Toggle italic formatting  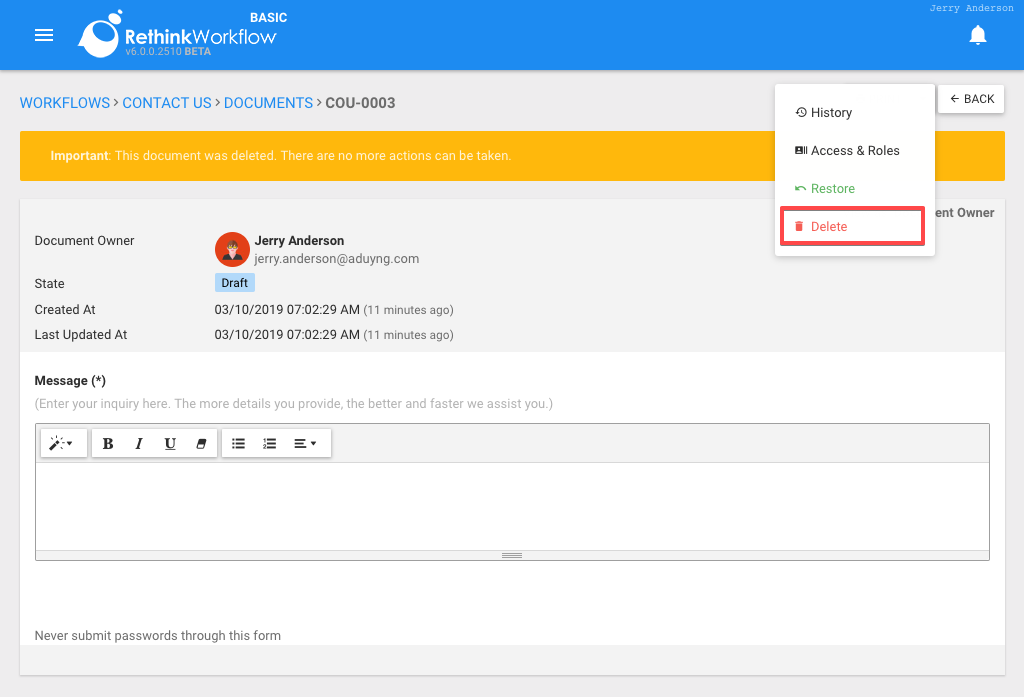138,443
